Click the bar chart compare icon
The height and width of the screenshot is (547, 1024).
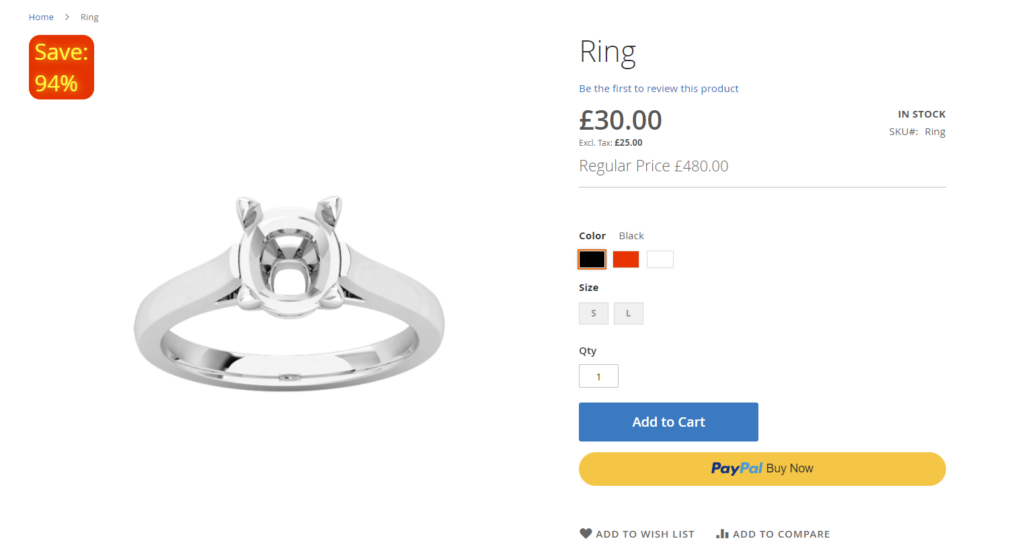[722, 534]
